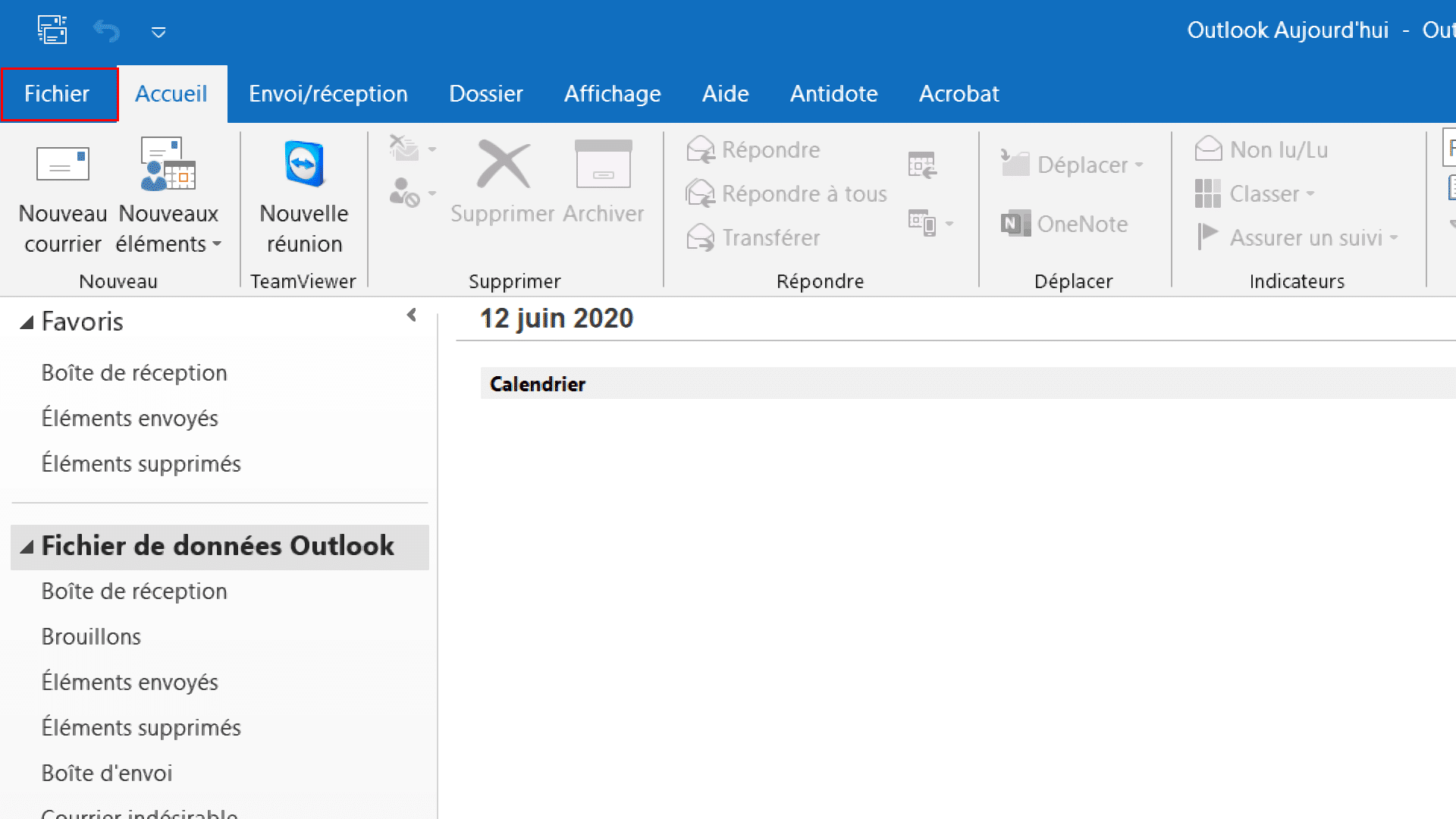1456x819 pixels.
Task: Create a new email with Nouveau courrier
Action: [63, 196]
